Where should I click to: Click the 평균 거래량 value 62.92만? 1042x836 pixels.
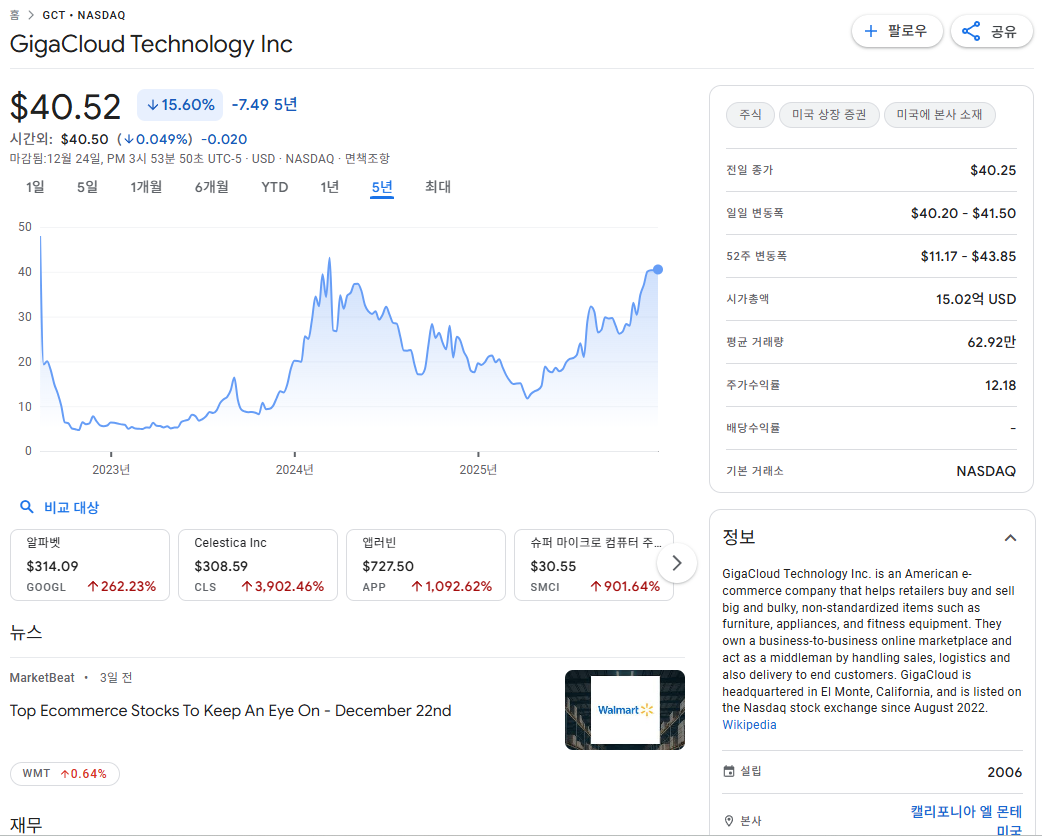point(991,342)
